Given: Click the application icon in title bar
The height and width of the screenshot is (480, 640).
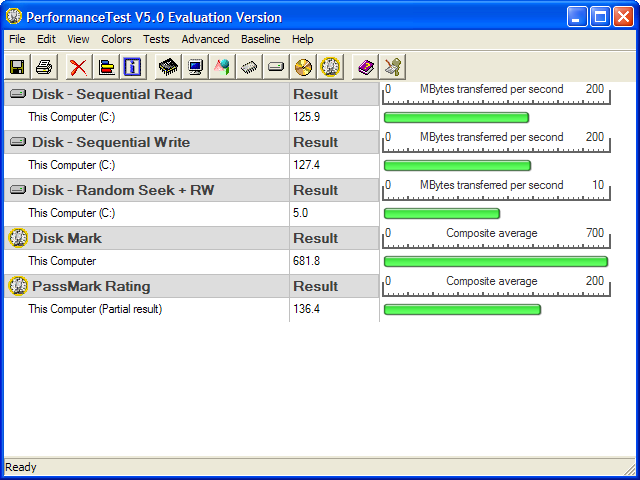Looking at the screenshot, I should tap(14, 16).
